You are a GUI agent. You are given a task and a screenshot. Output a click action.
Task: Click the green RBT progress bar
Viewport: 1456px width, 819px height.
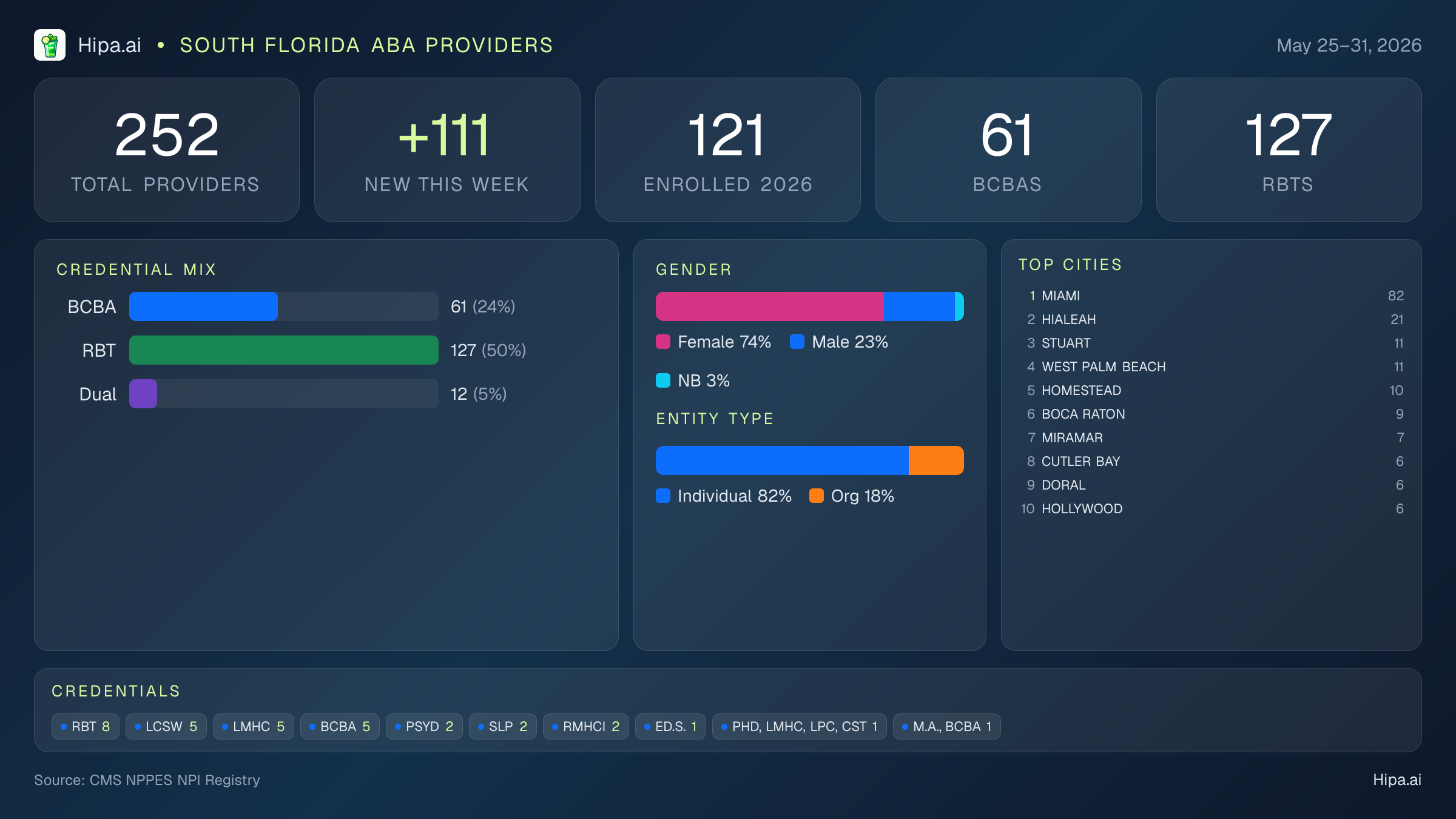283,350
